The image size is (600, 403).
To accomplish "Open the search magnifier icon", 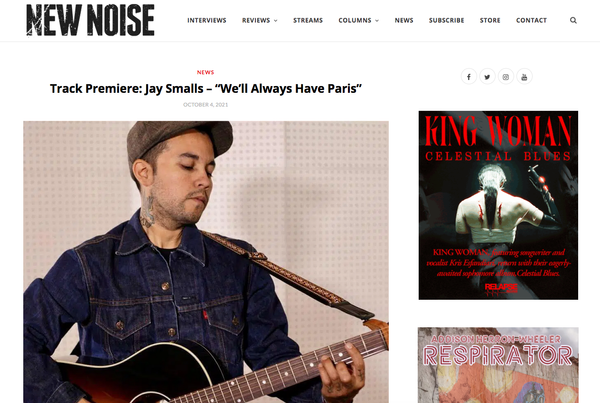I will (573, 20).
